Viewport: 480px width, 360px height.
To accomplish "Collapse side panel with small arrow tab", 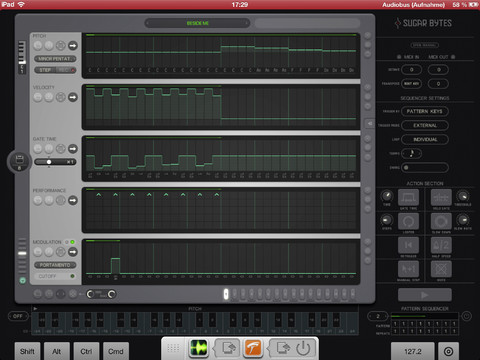I will (369, 124).
